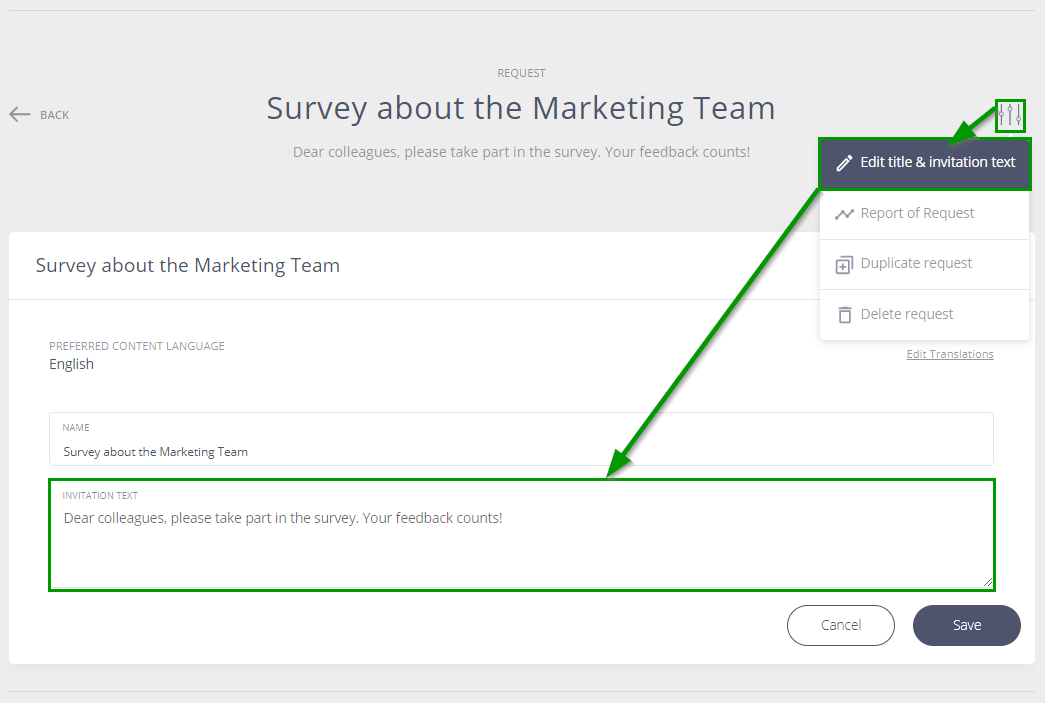Click the Cancel button
1045x703 pixels.
[840, 625]
